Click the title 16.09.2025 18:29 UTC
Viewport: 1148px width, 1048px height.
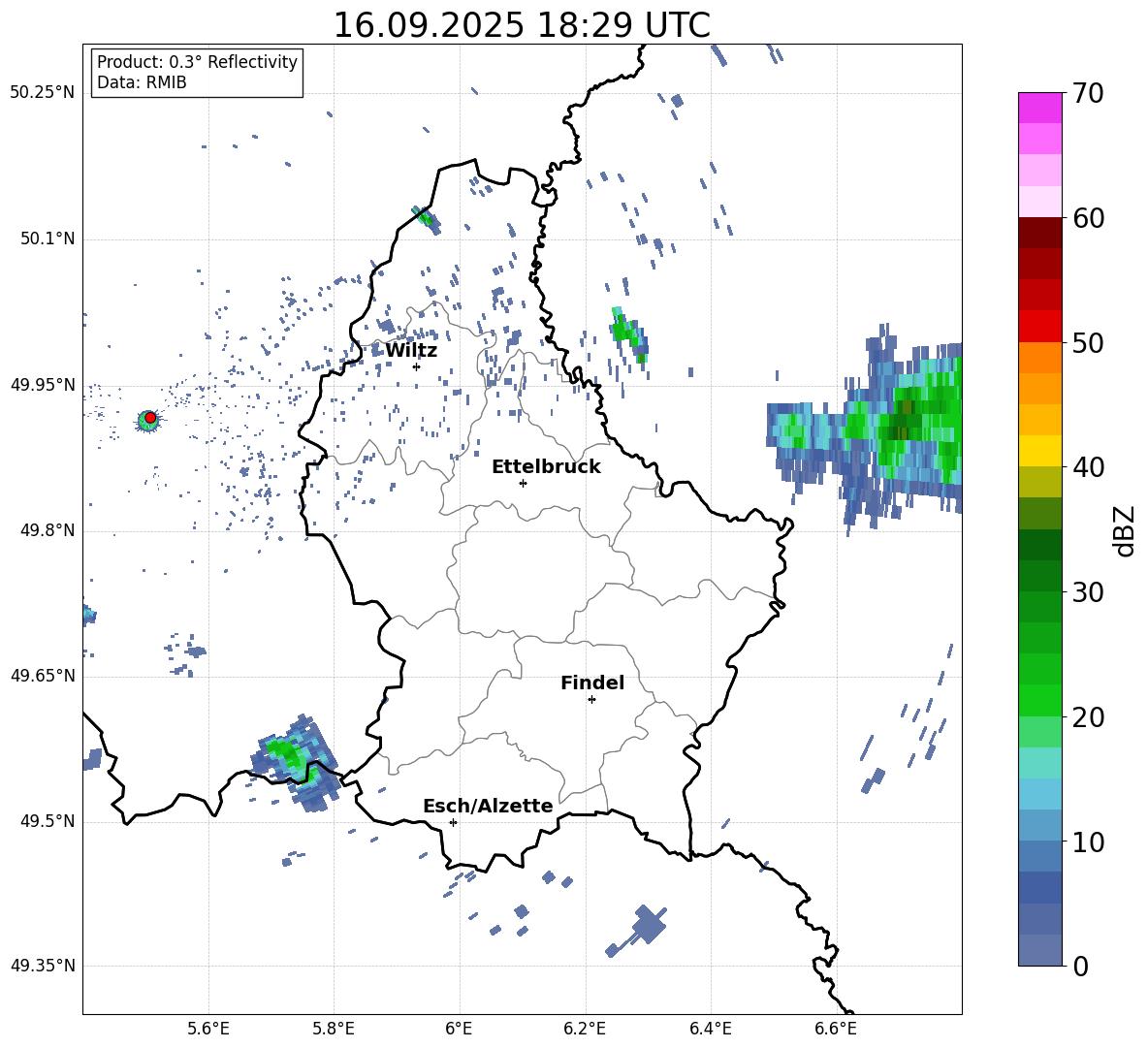[x=522, y=25]
